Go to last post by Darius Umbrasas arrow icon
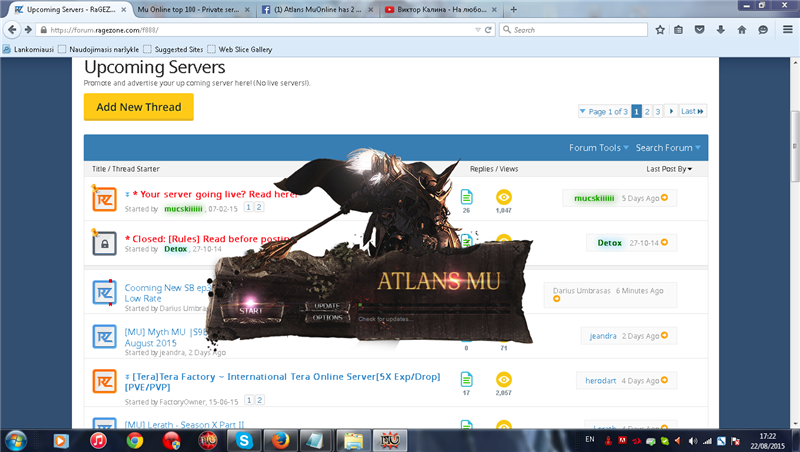The width and height of the screenshot is (800, 452). [x=557, y=299]
